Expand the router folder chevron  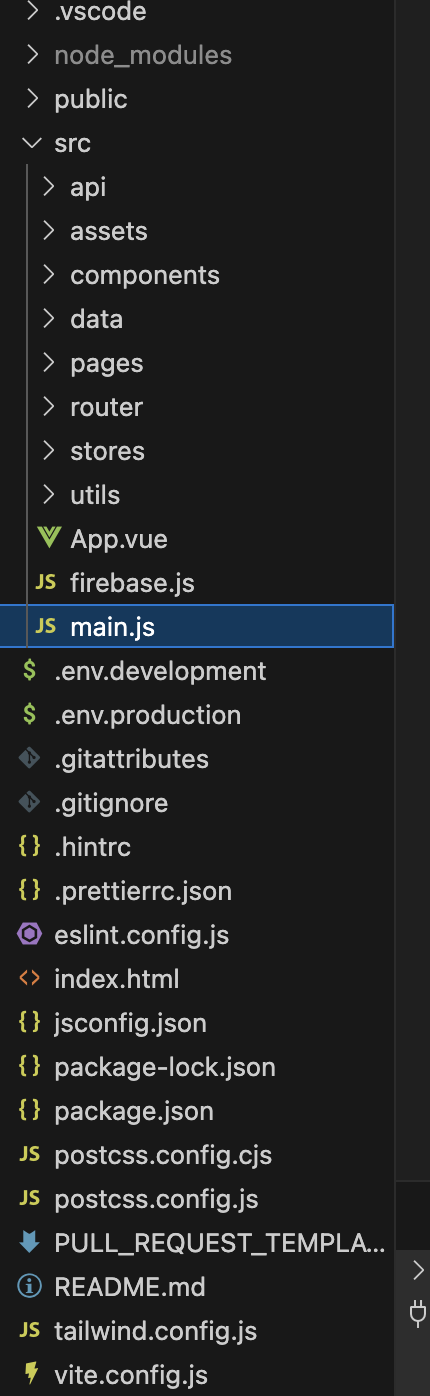coord(48,407)
